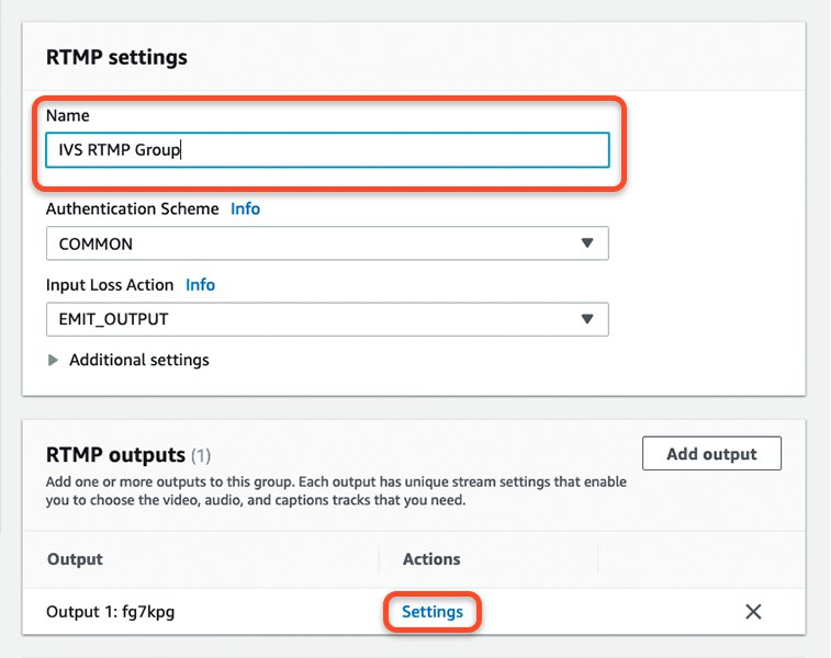Select the Actions column header
The height and width of the screenshot is (658, 831).
coord(431,559)
